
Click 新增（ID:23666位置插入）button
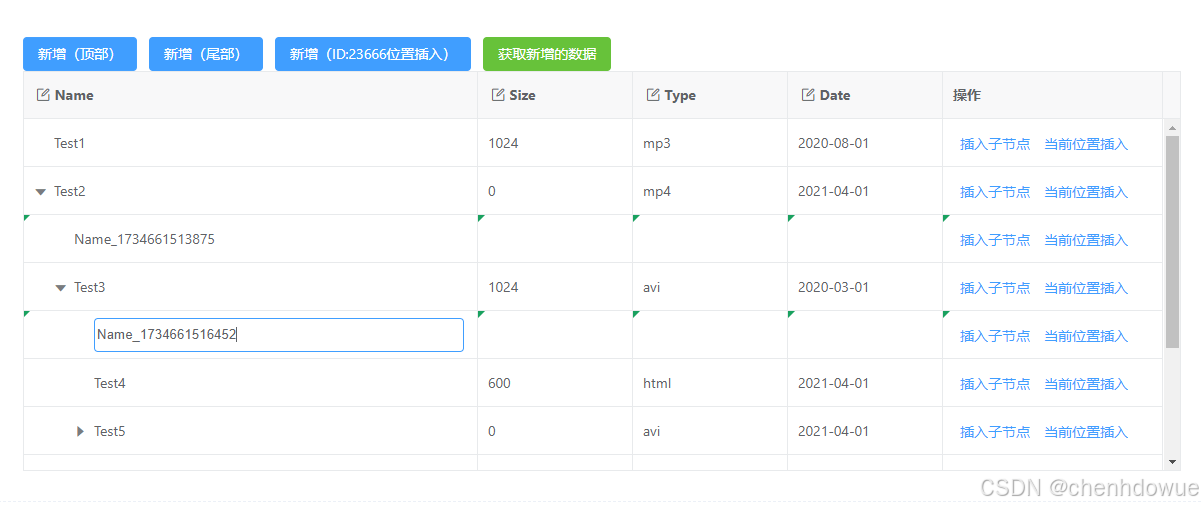pos(373,54)
